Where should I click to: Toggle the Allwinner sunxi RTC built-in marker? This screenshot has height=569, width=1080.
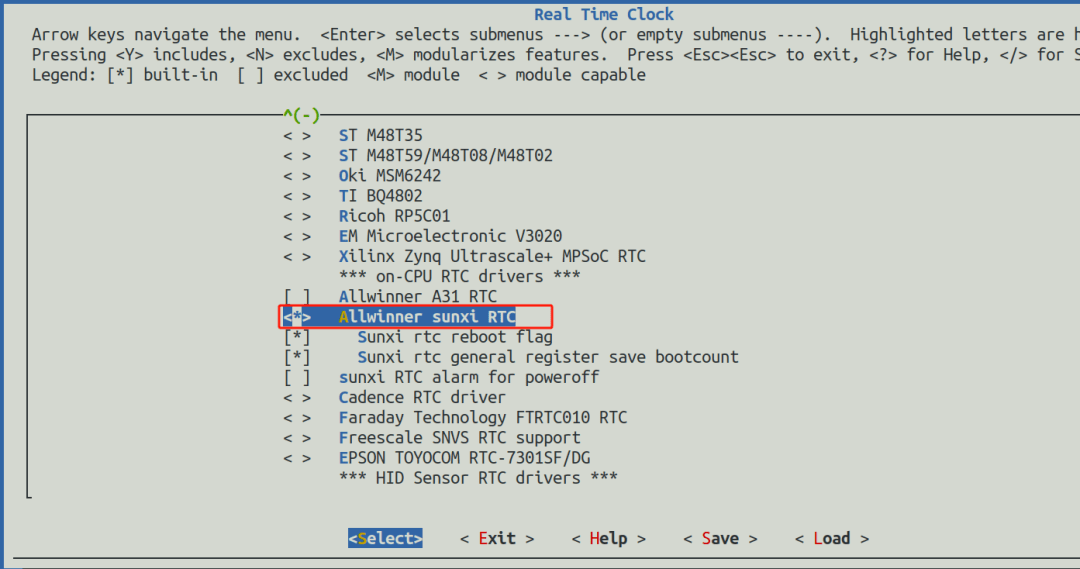pos(297,317)
